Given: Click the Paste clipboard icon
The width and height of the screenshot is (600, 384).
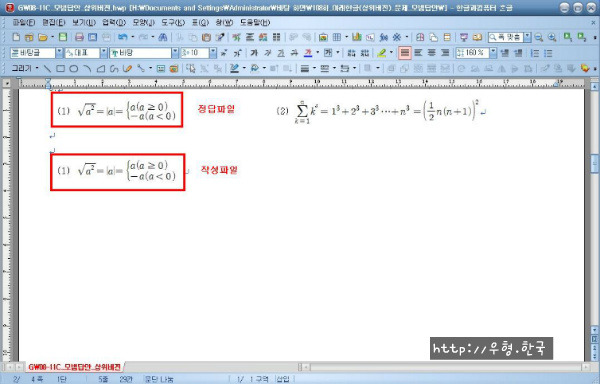Looking at the screenshot, I should tap(206, 37).
